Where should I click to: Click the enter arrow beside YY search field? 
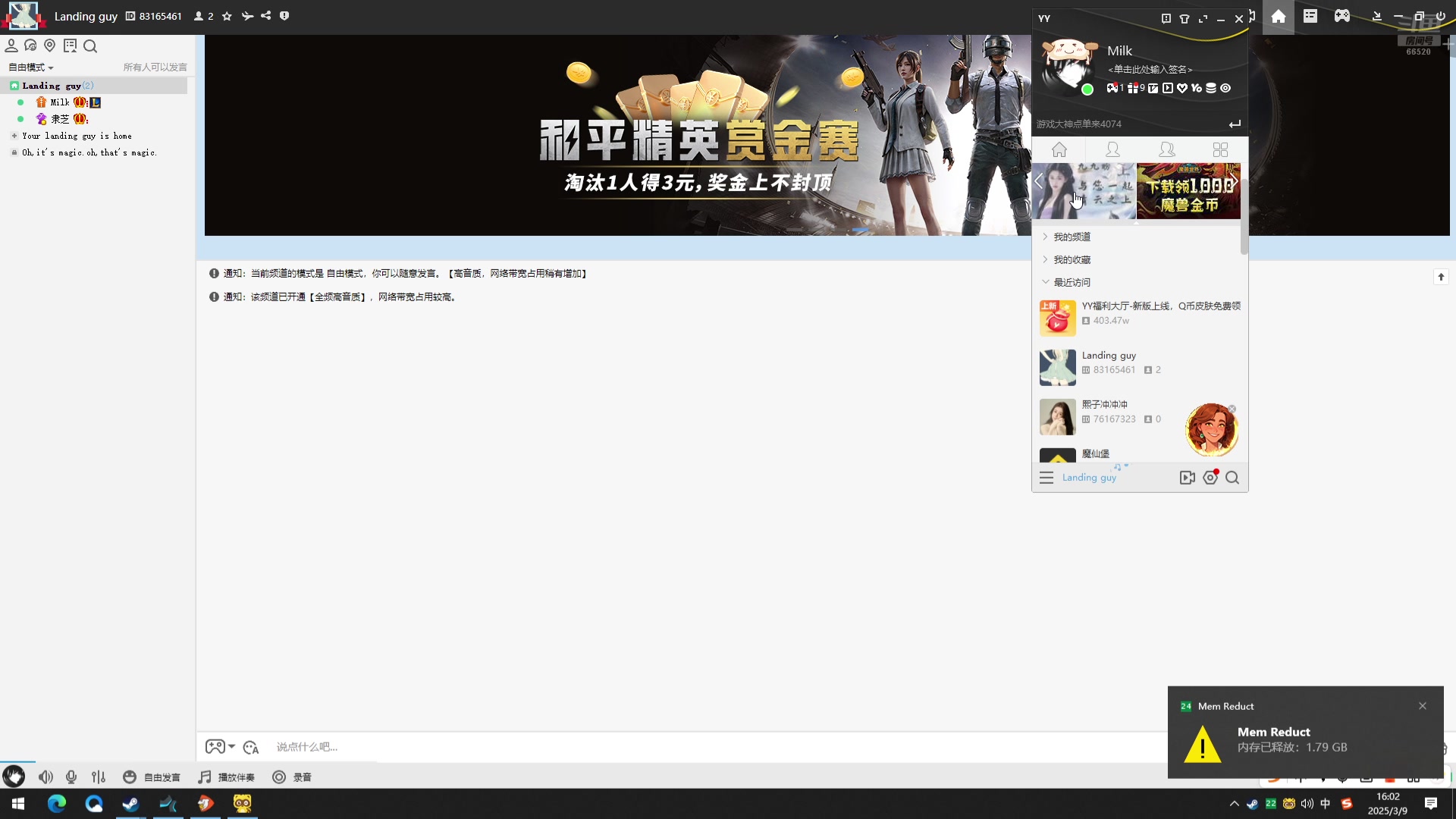(x=1235, y=124)
